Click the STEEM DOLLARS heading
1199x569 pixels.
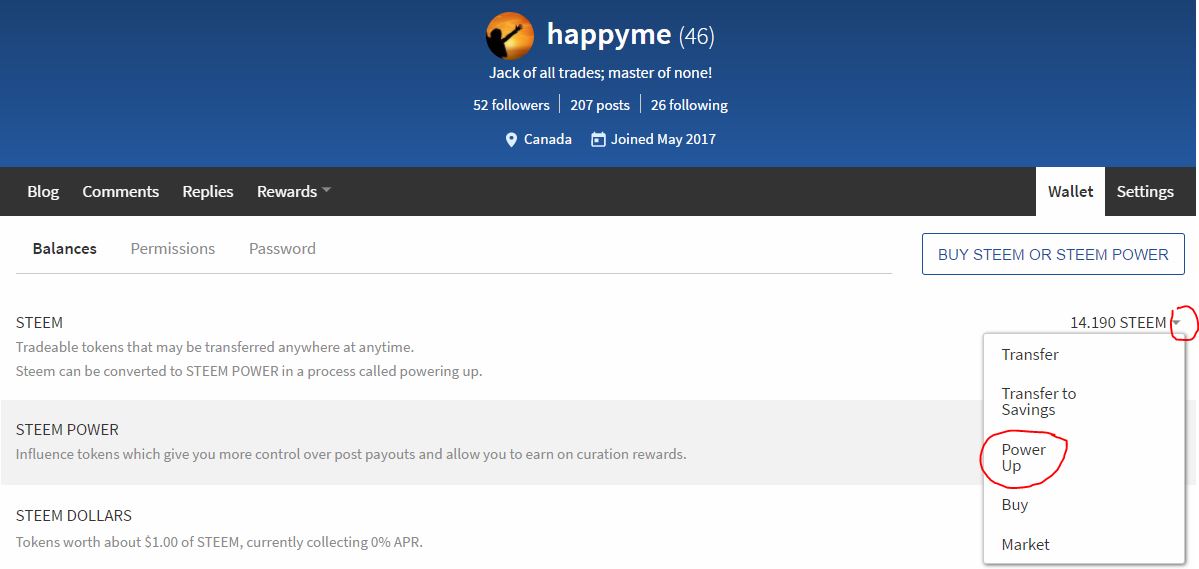[74, 515]
